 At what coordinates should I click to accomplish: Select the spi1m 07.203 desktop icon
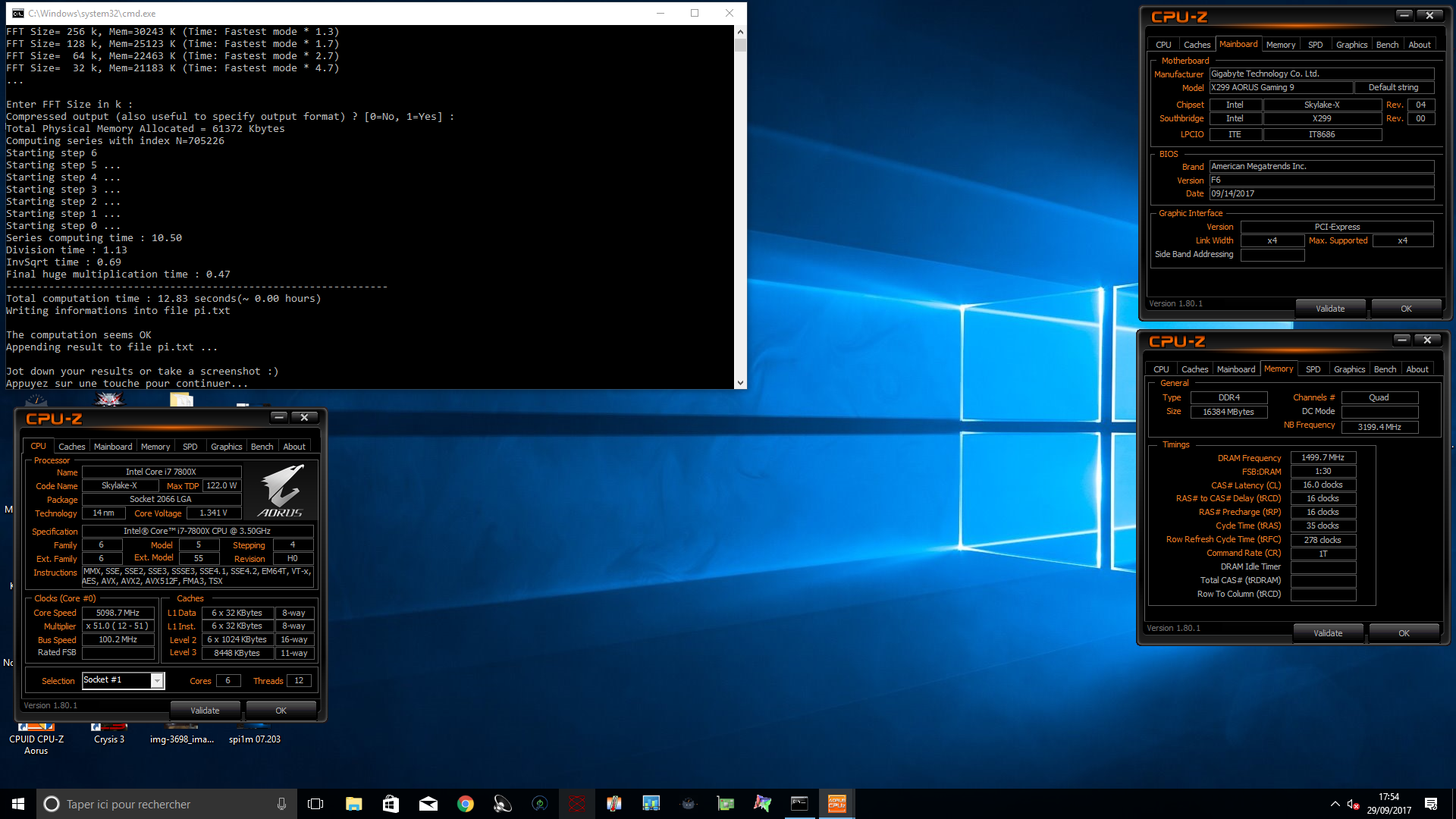(255, 736)
